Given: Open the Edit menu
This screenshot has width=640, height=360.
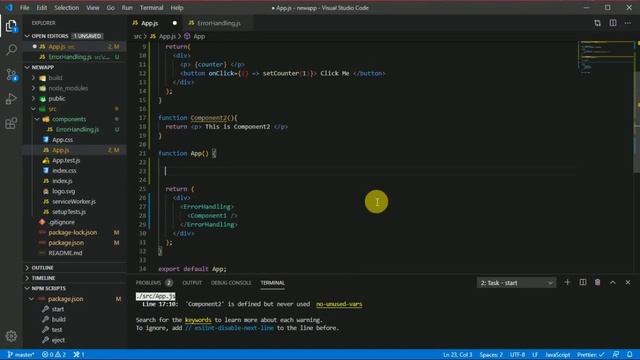Looking at the screenshot, I should point(42,8).
